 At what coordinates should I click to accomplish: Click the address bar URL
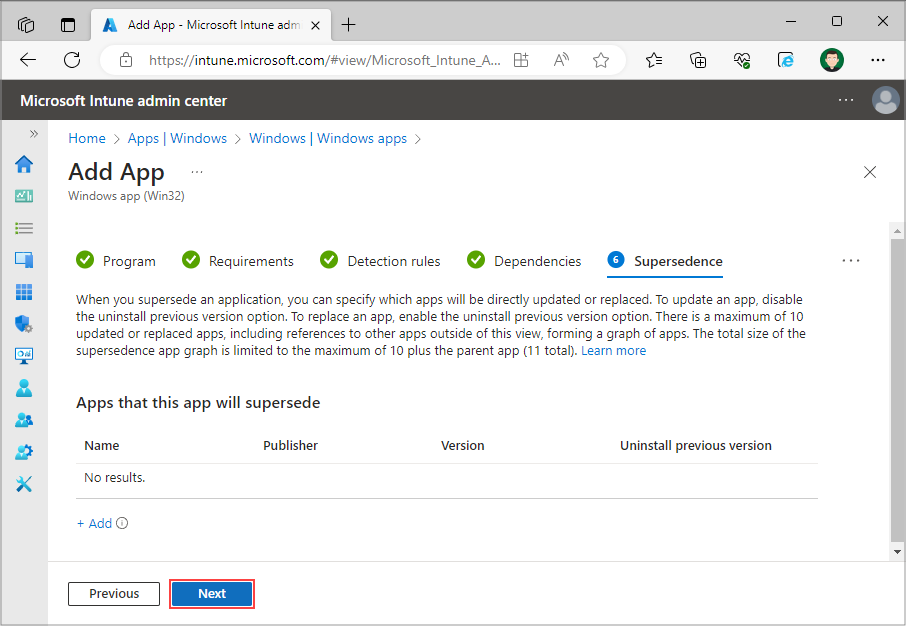324,60
